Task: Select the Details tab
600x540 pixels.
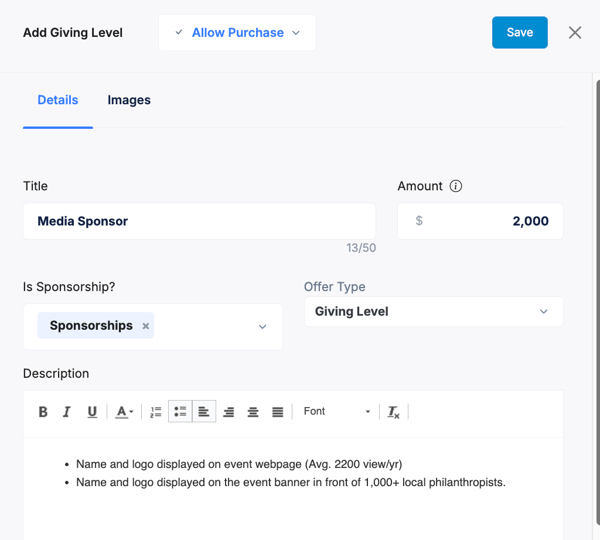Action: pos(58,100)
